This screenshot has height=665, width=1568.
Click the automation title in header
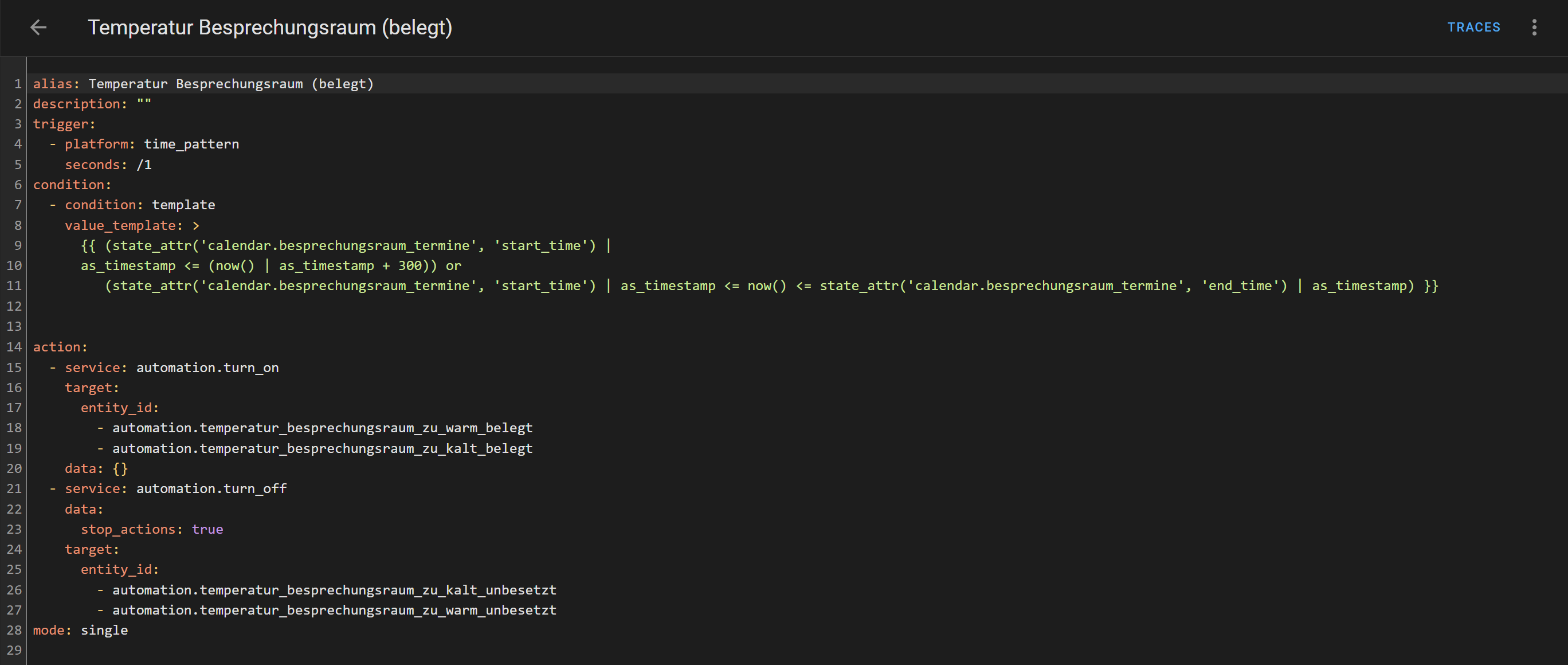(x=270, y=28)
